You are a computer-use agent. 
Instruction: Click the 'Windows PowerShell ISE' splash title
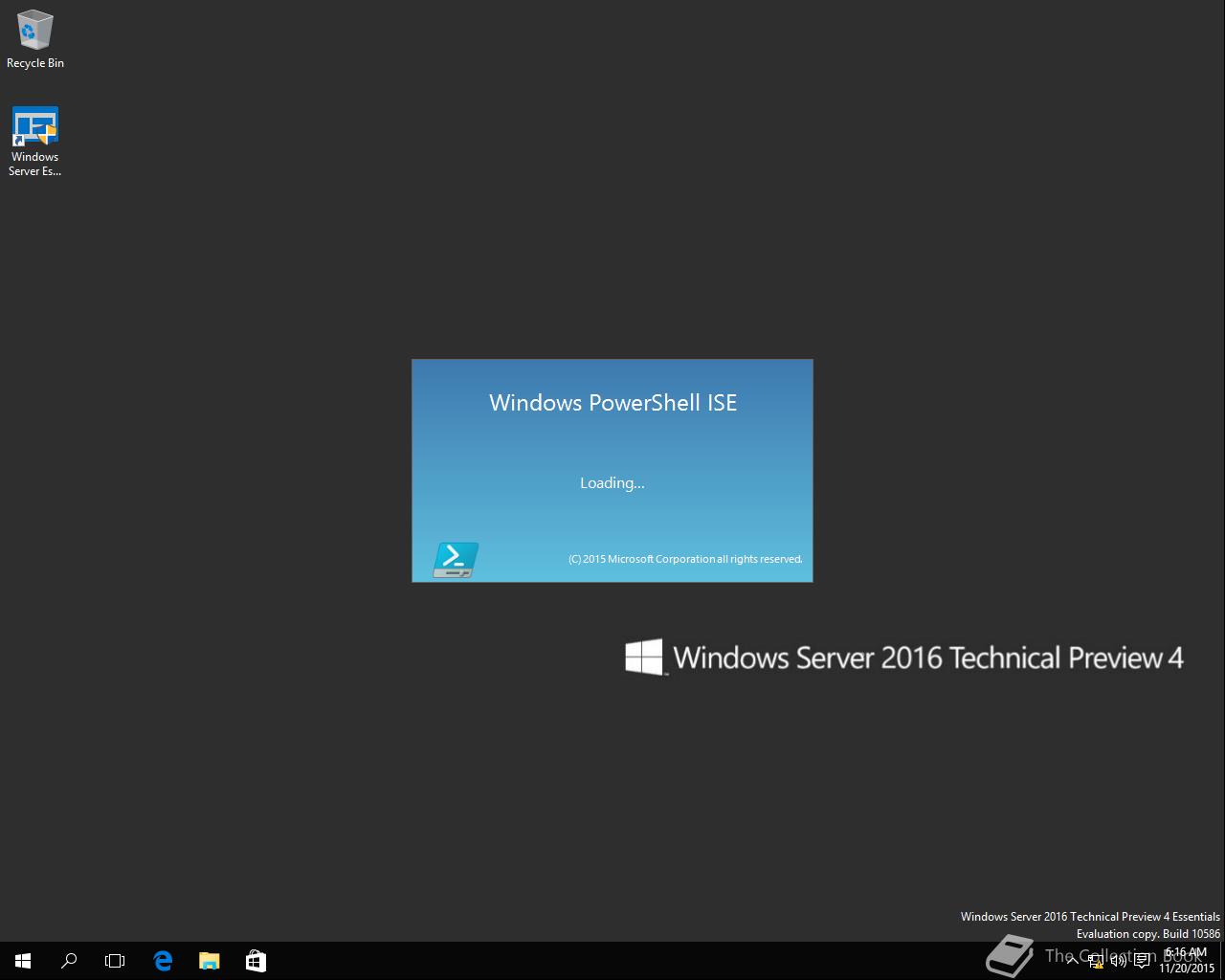(x=612, y=403)
